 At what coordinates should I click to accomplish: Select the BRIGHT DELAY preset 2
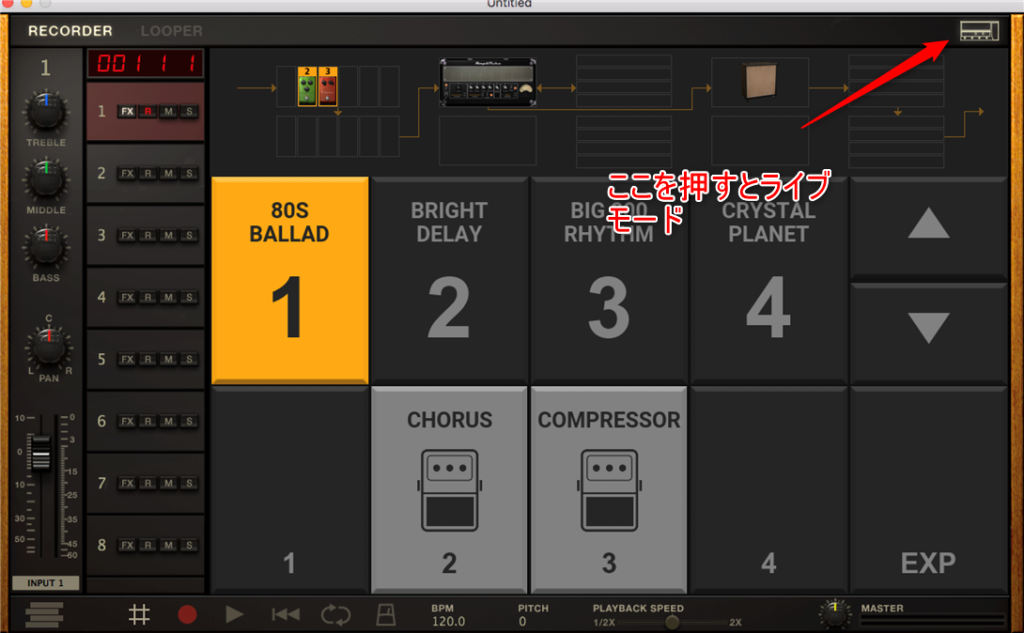(449, 278)
